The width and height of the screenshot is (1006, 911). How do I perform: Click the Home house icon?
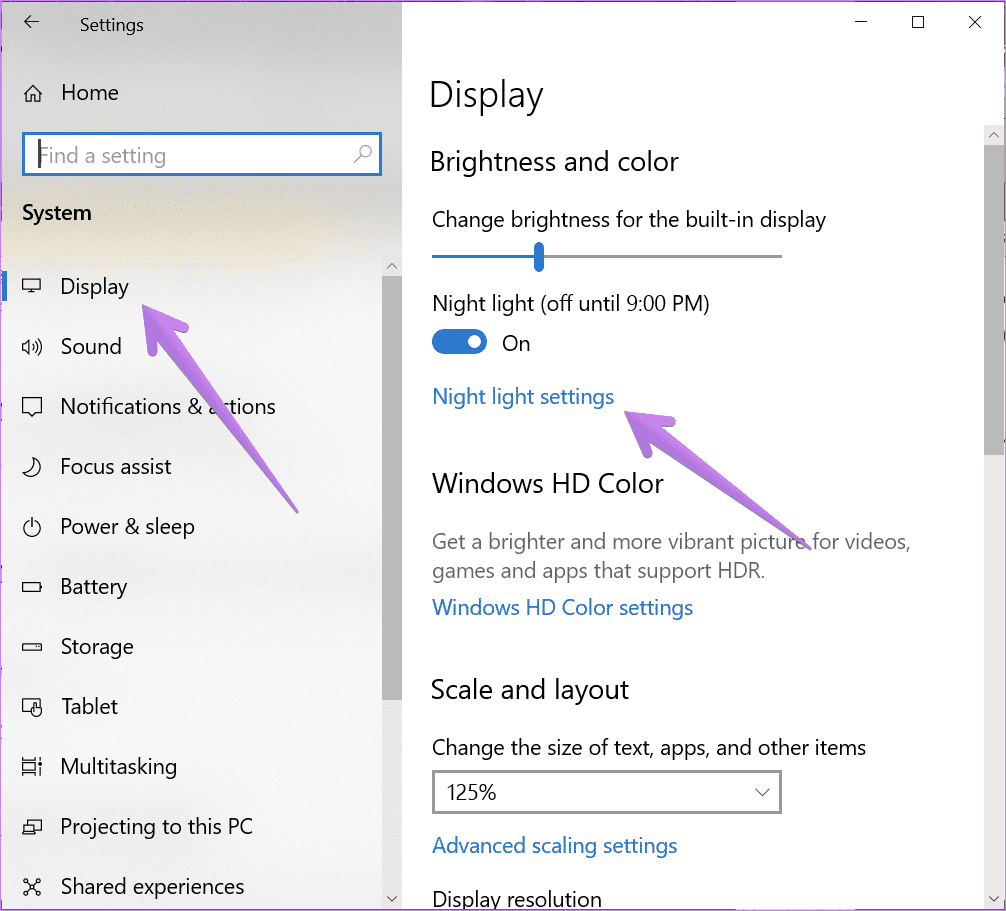[33, 94]
